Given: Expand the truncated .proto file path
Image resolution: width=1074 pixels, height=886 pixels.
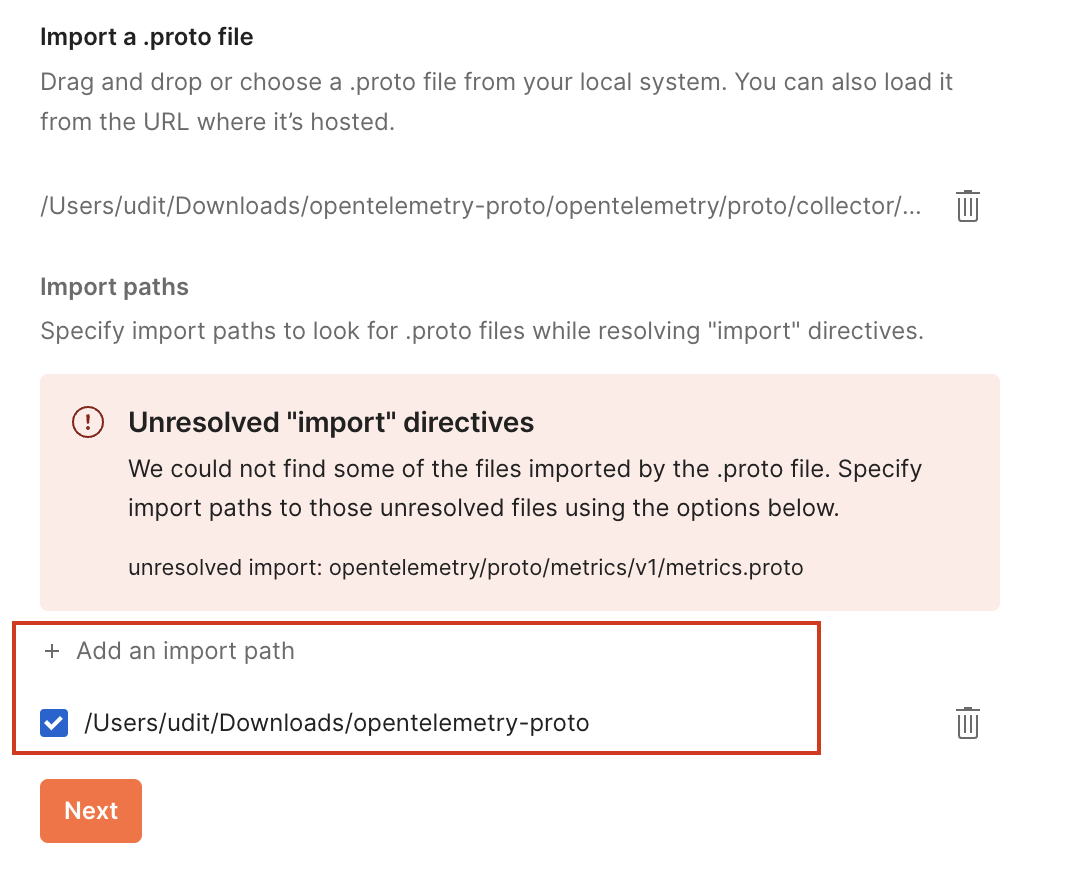Looking at the screenshot, I should point(480,206).
